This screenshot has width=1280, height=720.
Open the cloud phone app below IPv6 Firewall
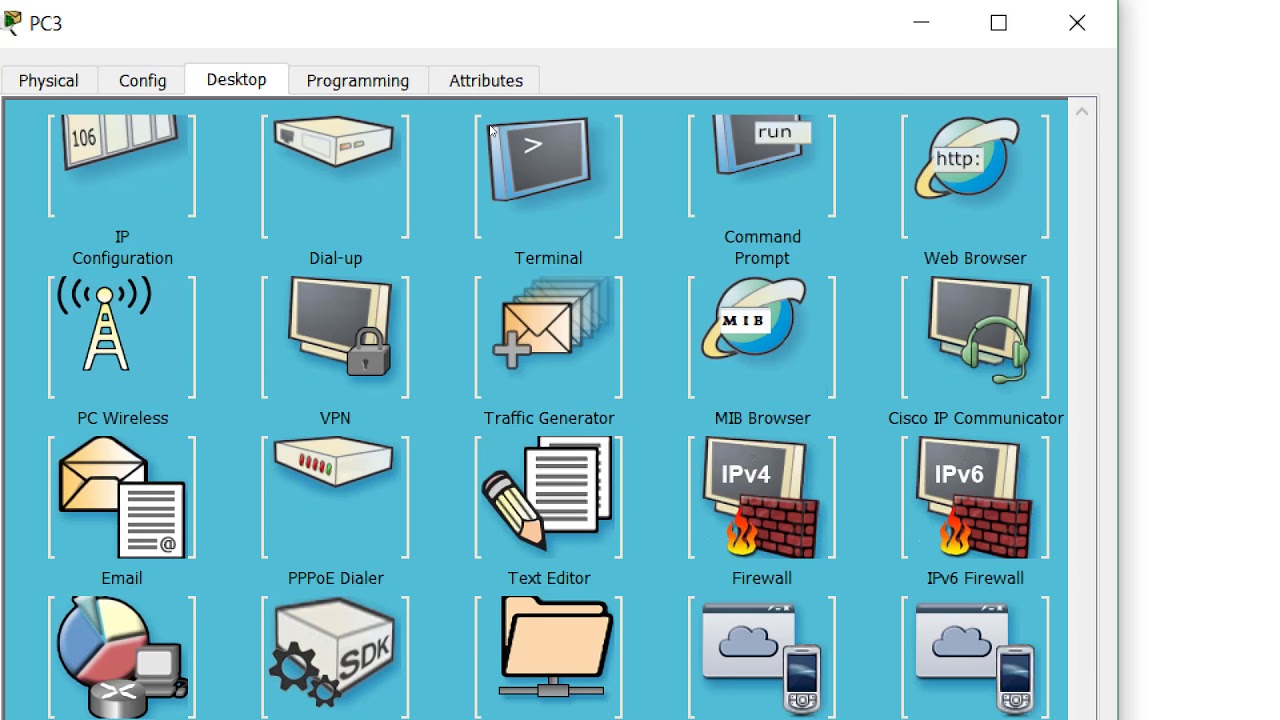coord(975,657)
